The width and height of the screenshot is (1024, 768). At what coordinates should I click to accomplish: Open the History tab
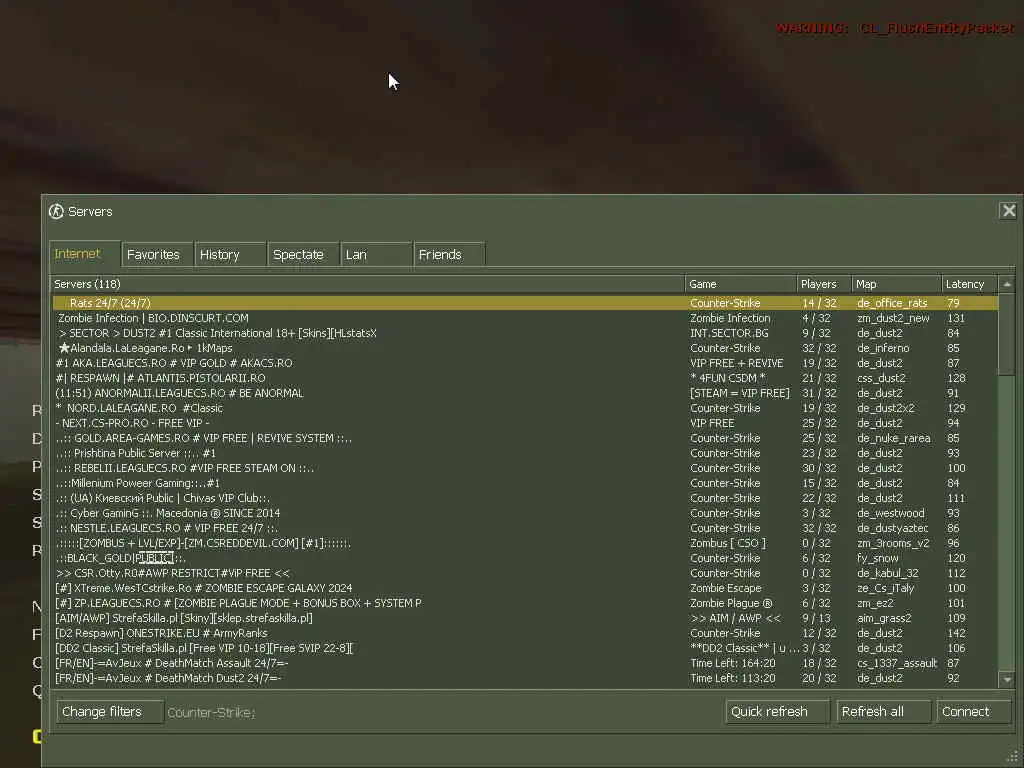pyautogui.click(x=230, y=255)
